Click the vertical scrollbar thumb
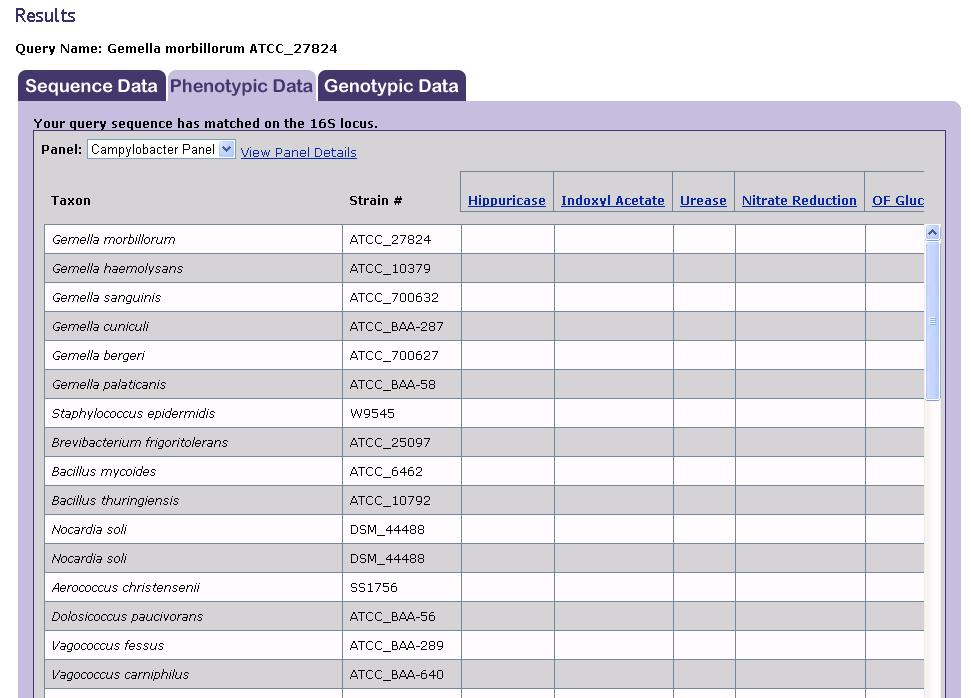Screen dimensions: 972x698 coord(932,321)
